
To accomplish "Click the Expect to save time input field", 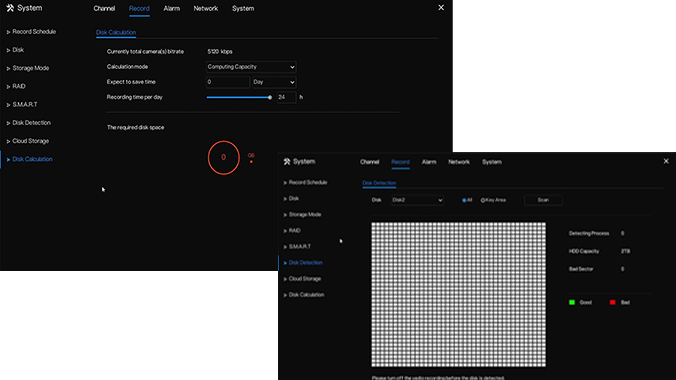I will (x=228, y=82).
